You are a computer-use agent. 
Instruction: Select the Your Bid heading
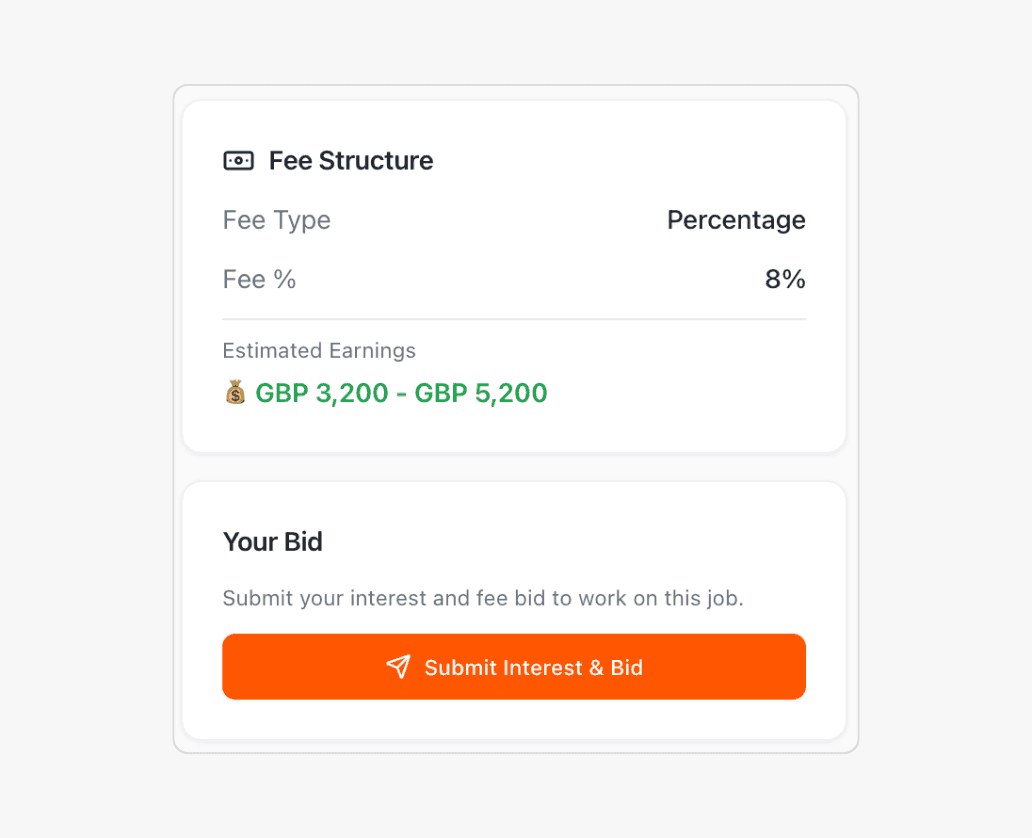pyautogui.click(x=272, y=542)
